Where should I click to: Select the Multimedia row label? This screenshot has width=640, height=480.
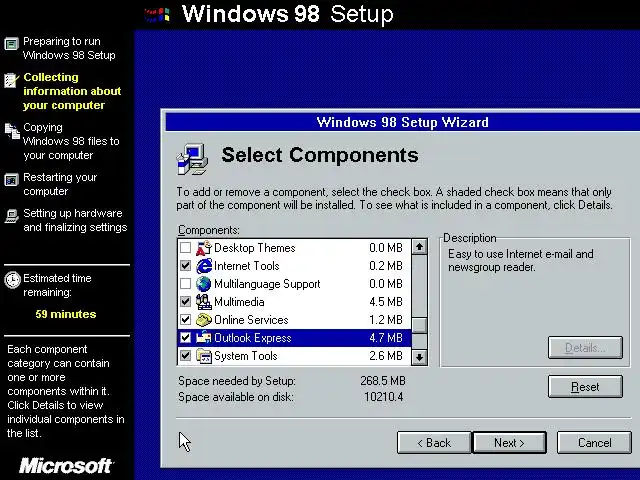tap(239, 302)
